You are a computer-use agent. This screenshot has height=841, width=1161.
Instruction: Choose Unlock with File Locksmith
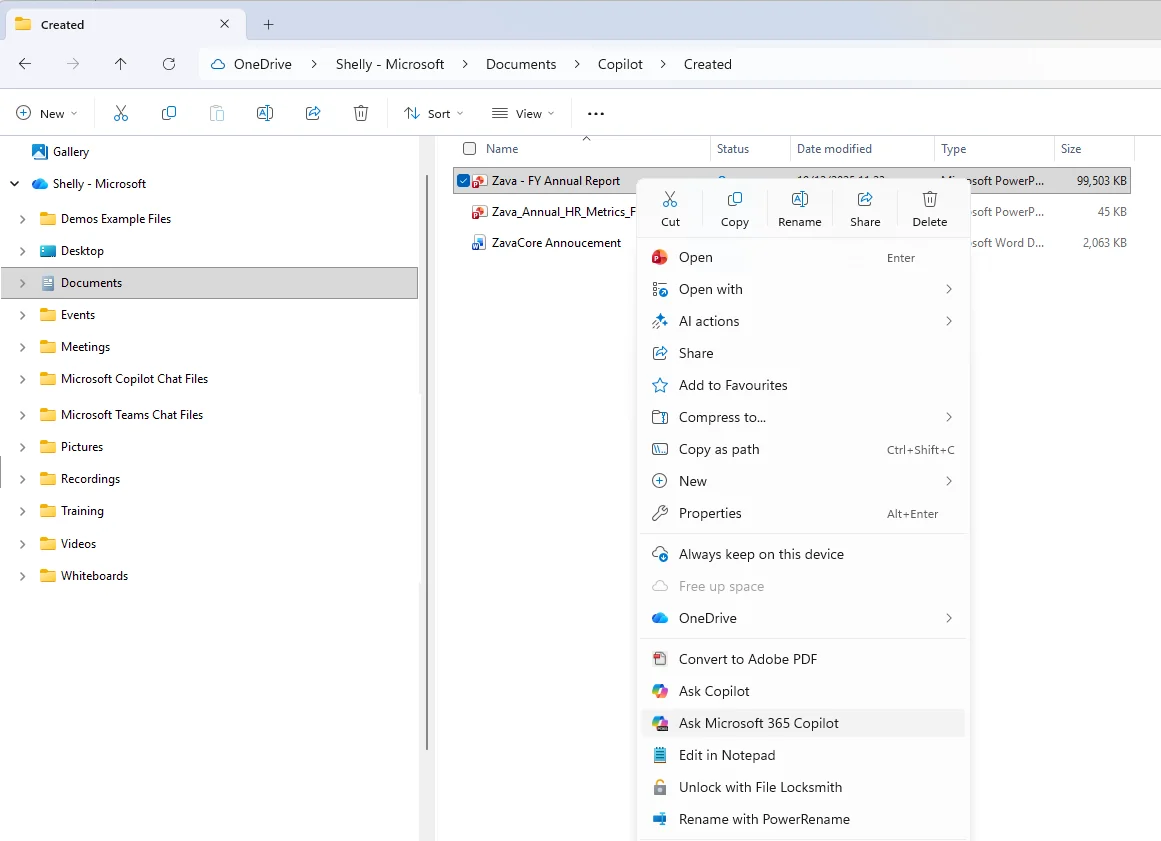coord(804,788)
